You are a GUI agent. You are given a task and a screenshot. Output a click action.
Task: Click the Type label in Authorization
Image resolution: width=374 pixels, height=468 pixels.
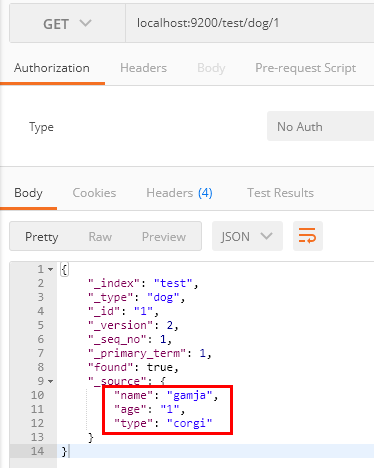pos(41,127)
